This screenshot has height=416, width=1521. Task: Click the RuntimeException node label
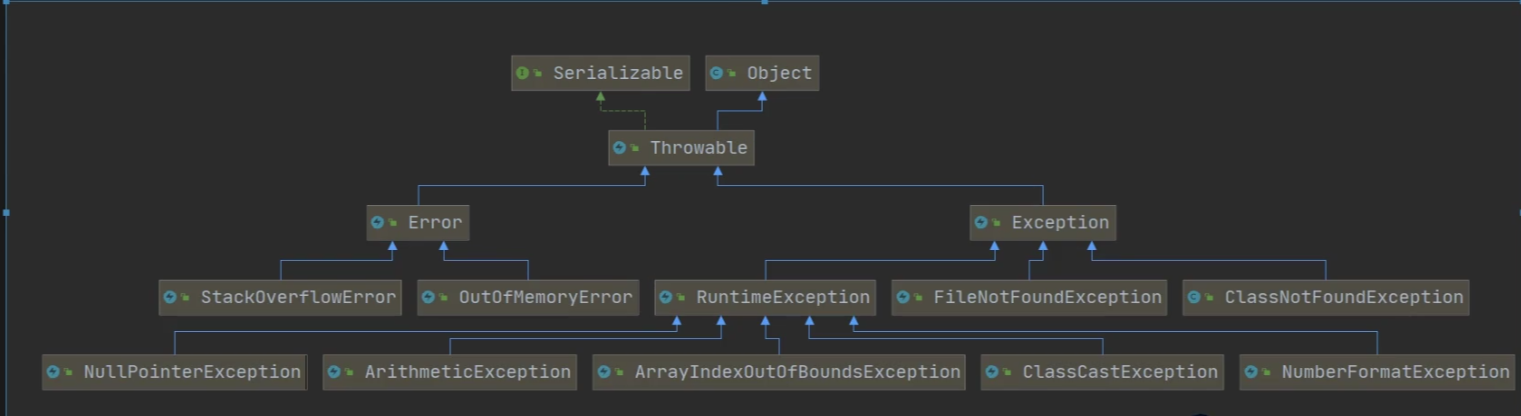coord(783,297)
